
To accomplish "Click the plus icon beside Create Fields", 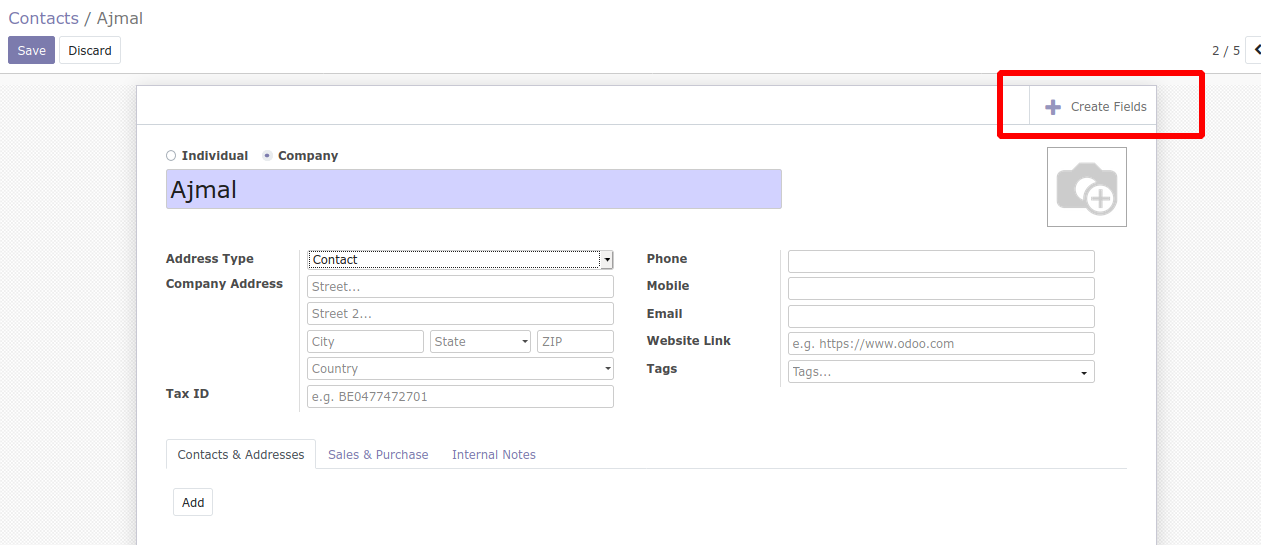I will click(1053, 107).
